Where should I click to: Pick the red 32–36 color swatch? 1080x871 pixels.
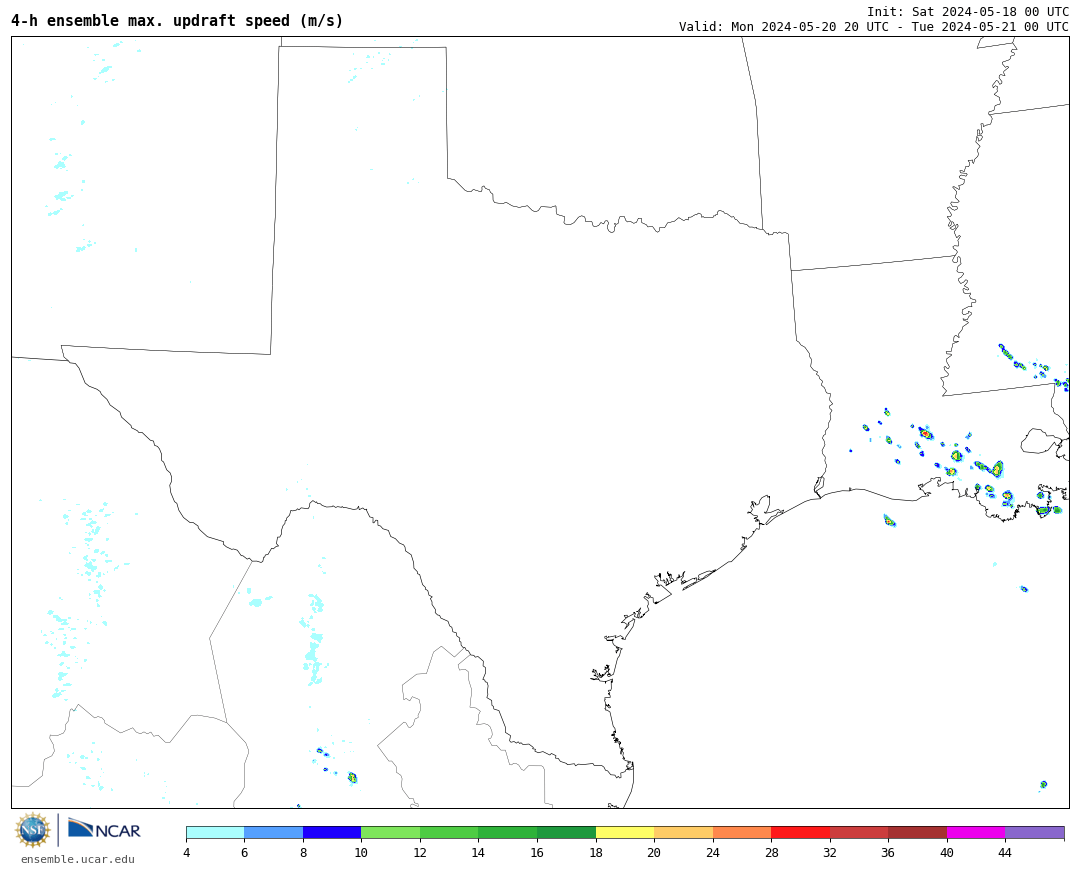(859, 833)
